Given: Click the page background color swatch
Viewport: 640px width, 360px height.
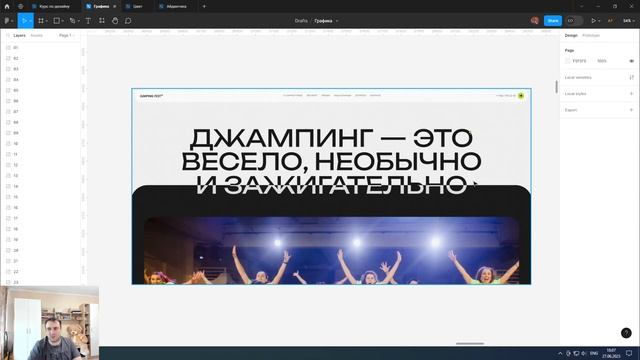Looking at the screenshot, I should [567, 61].
